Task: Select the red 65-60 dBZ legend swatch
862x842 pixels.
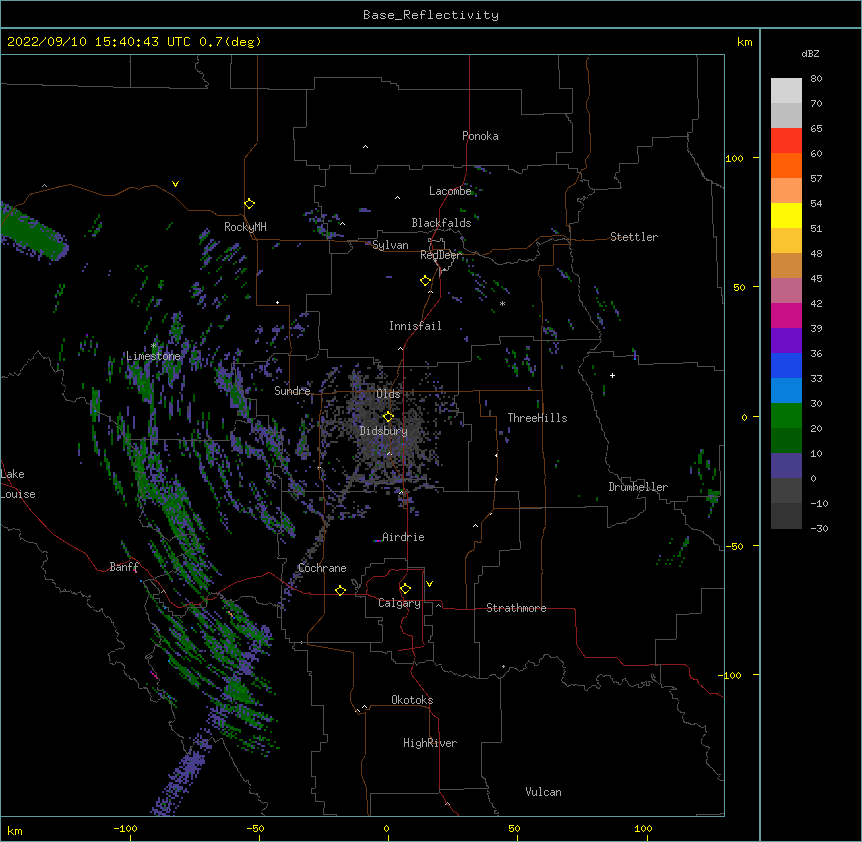Action: point(786,140)
